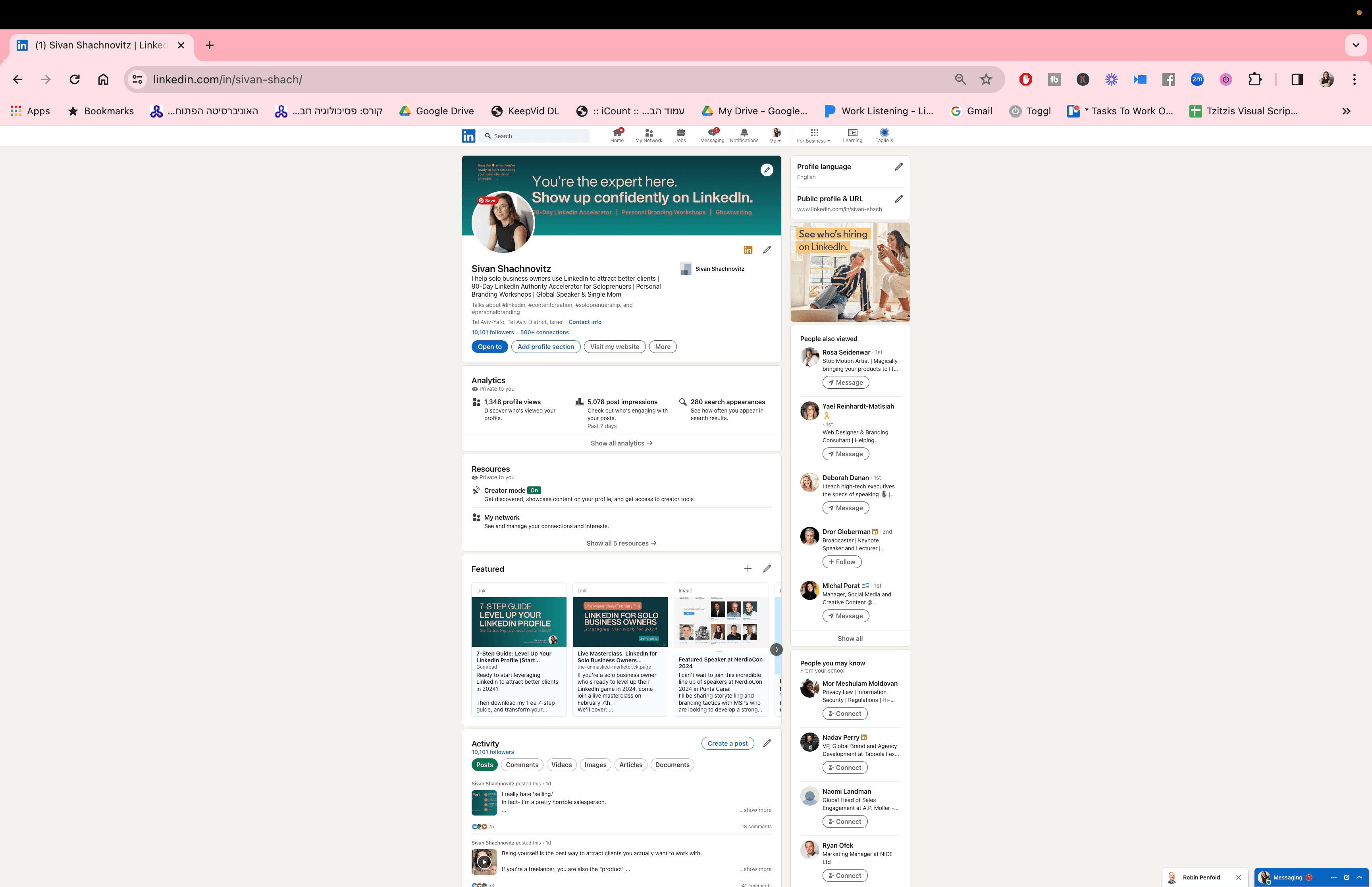Click Create a post
This screenshot has height=887, width=1372.
[728, 744]
